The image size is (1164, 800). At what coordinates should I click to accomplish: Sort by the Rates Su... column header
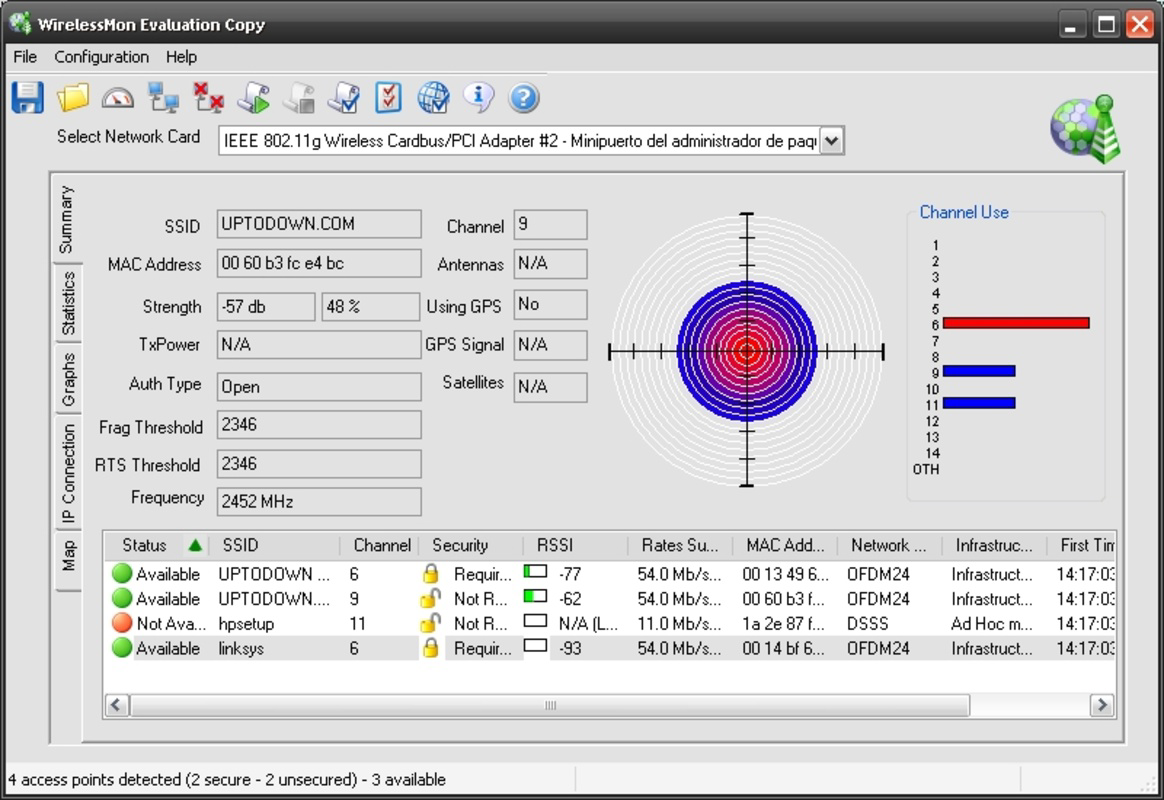click(680, 545)
